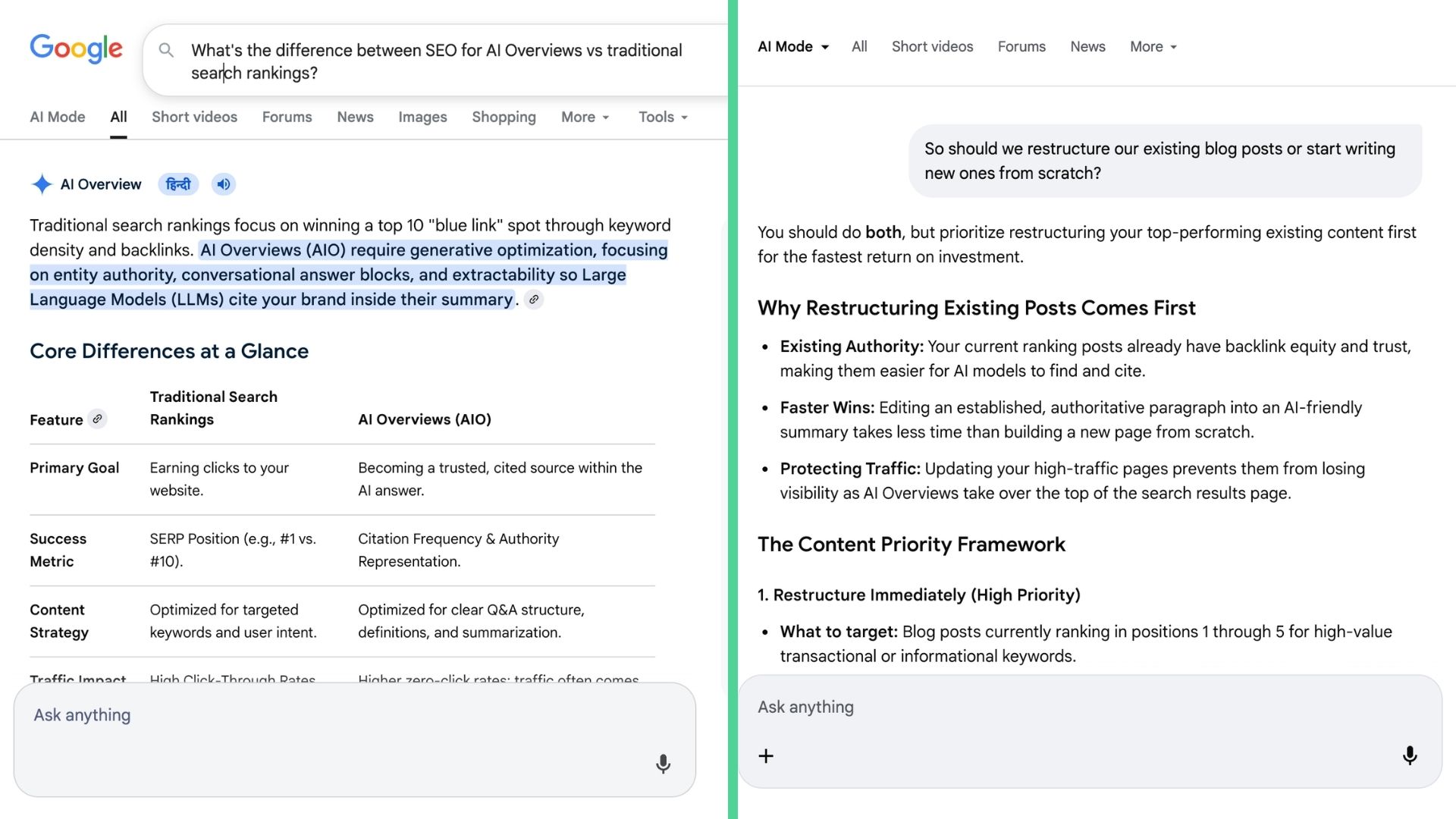The image size is (1456, 819).
Task: Click the highlighted AI Overviews (AIO) summary text
Action: (349, 275)
